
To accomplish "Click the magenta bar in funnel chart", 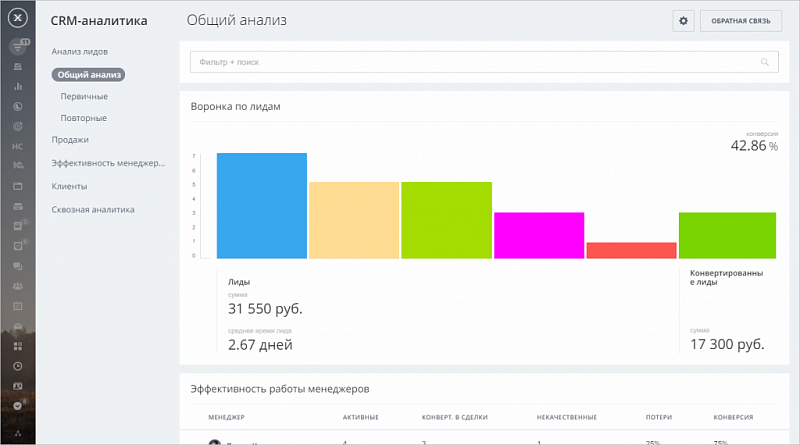I will point(538,235).
